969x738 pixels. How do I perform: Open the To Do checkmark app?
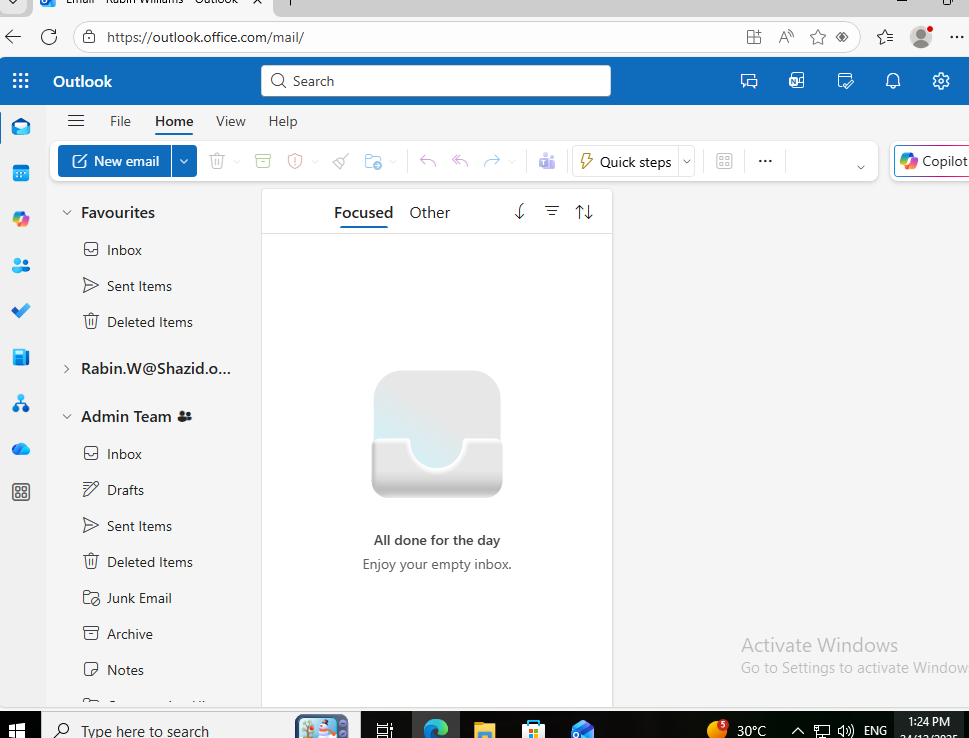click(21, 310)
